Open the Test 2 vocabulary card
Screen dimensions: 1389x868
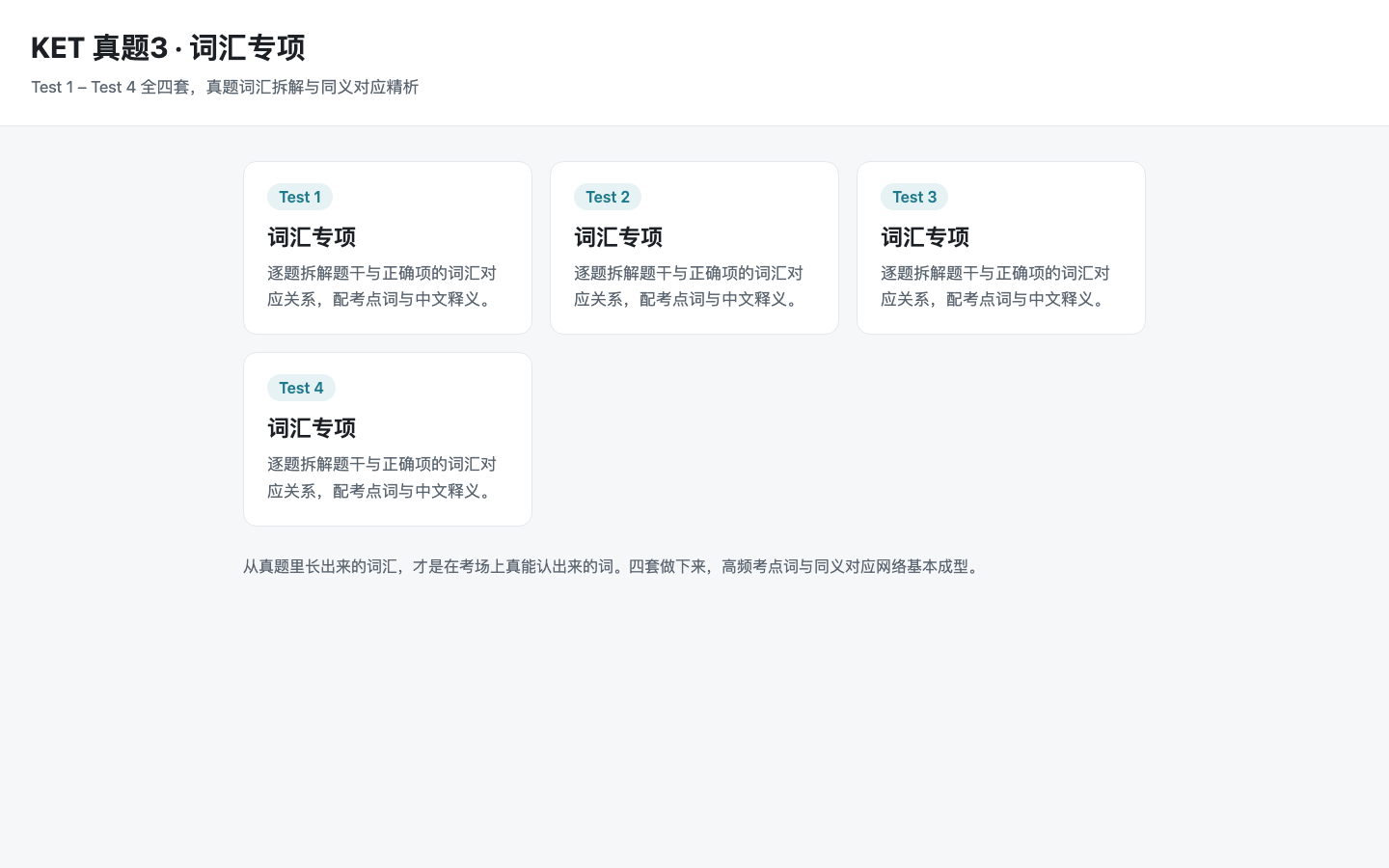coord(694,248)
